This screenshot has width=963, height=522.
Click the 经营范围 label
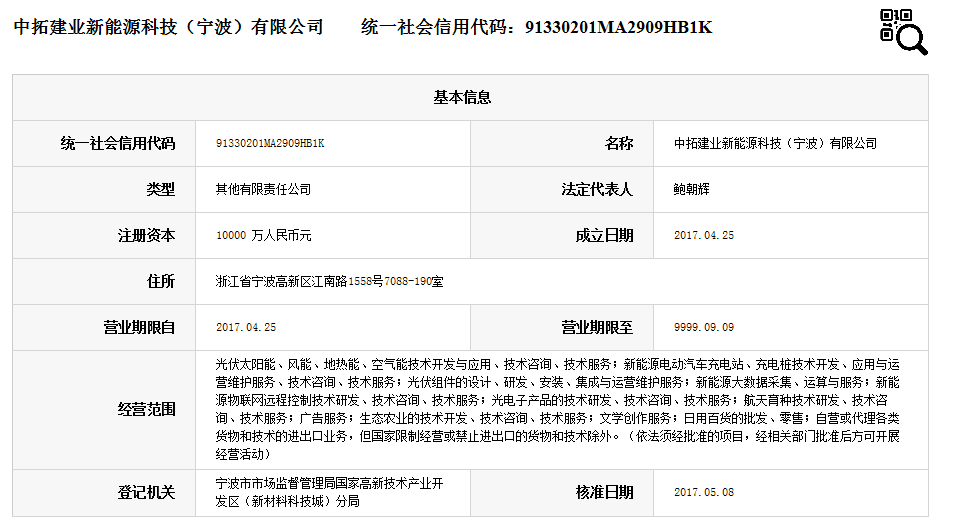coord(146,410)
